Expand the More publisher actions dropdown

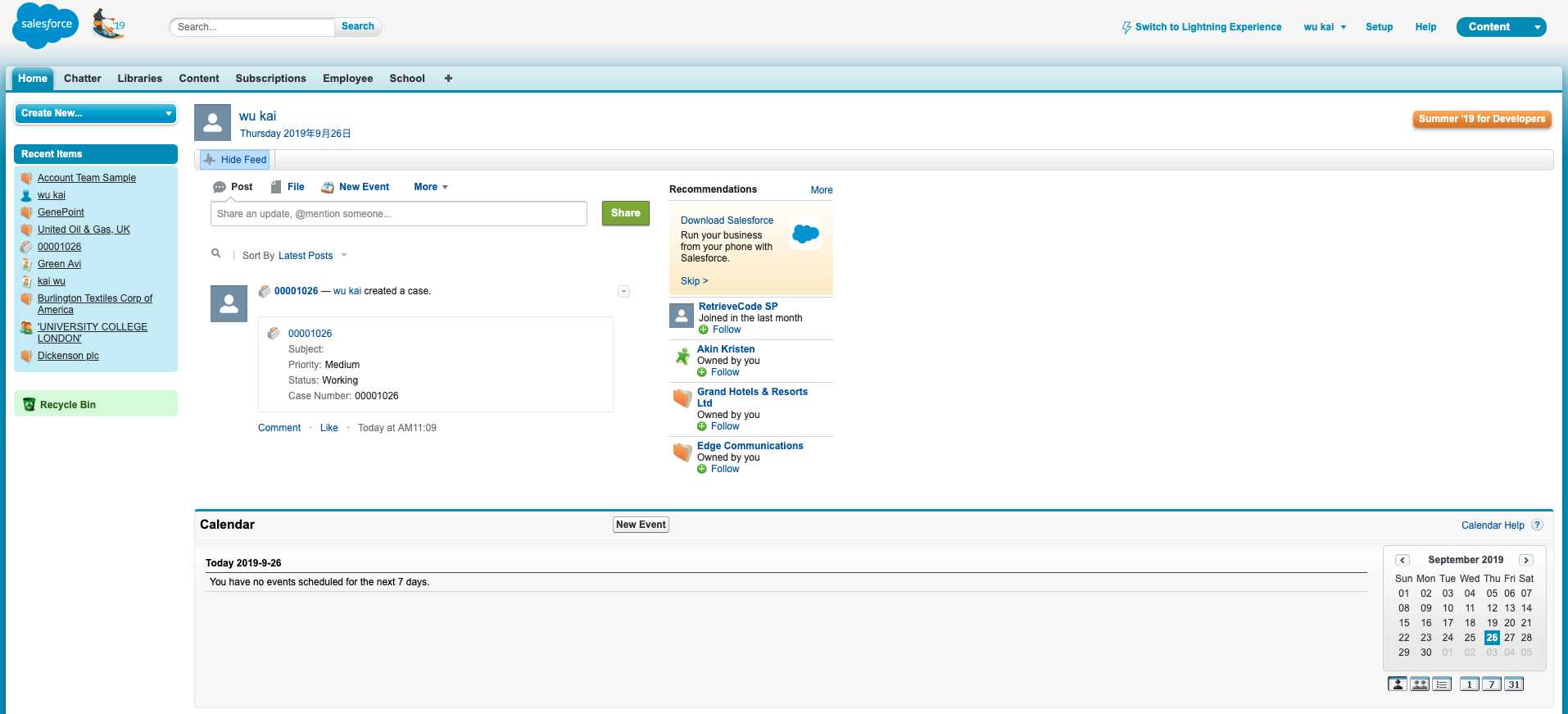pyautogui.click(x=431, y=187)
